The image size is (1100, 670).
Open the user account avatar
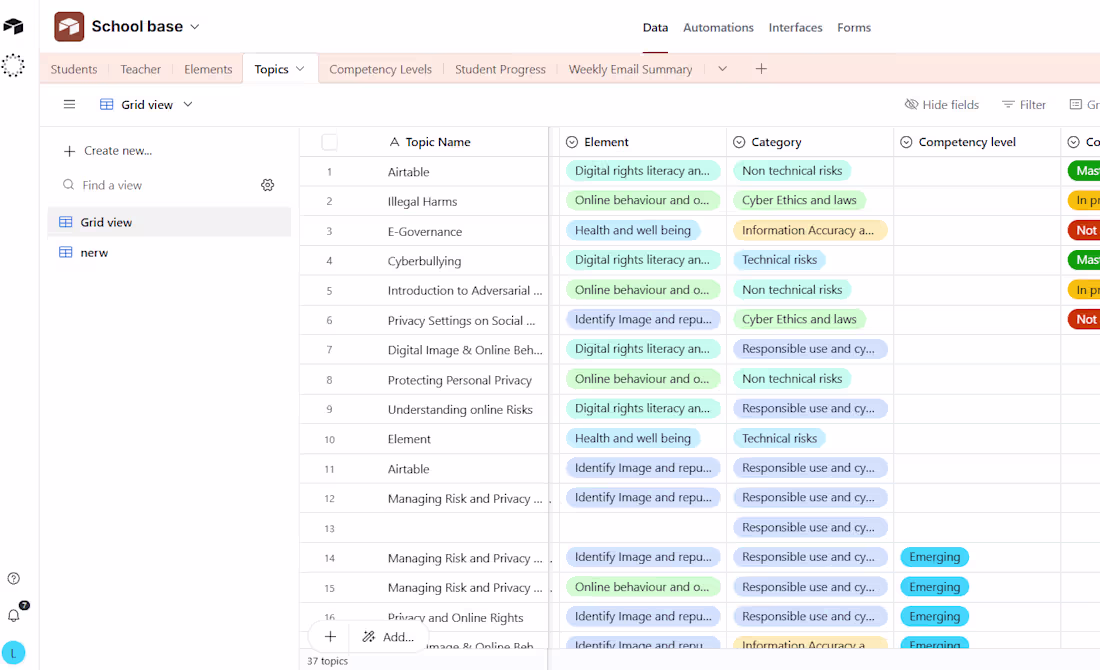[13, 653]
